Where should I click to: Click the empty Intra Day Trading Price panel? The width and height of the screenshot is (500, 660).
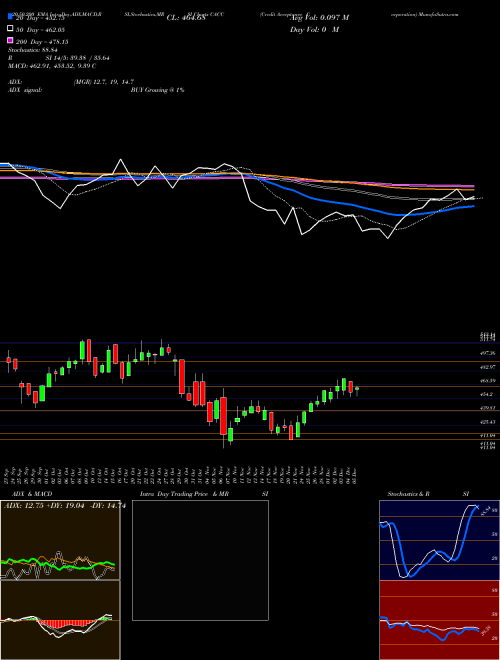click(x=200, y=560)
